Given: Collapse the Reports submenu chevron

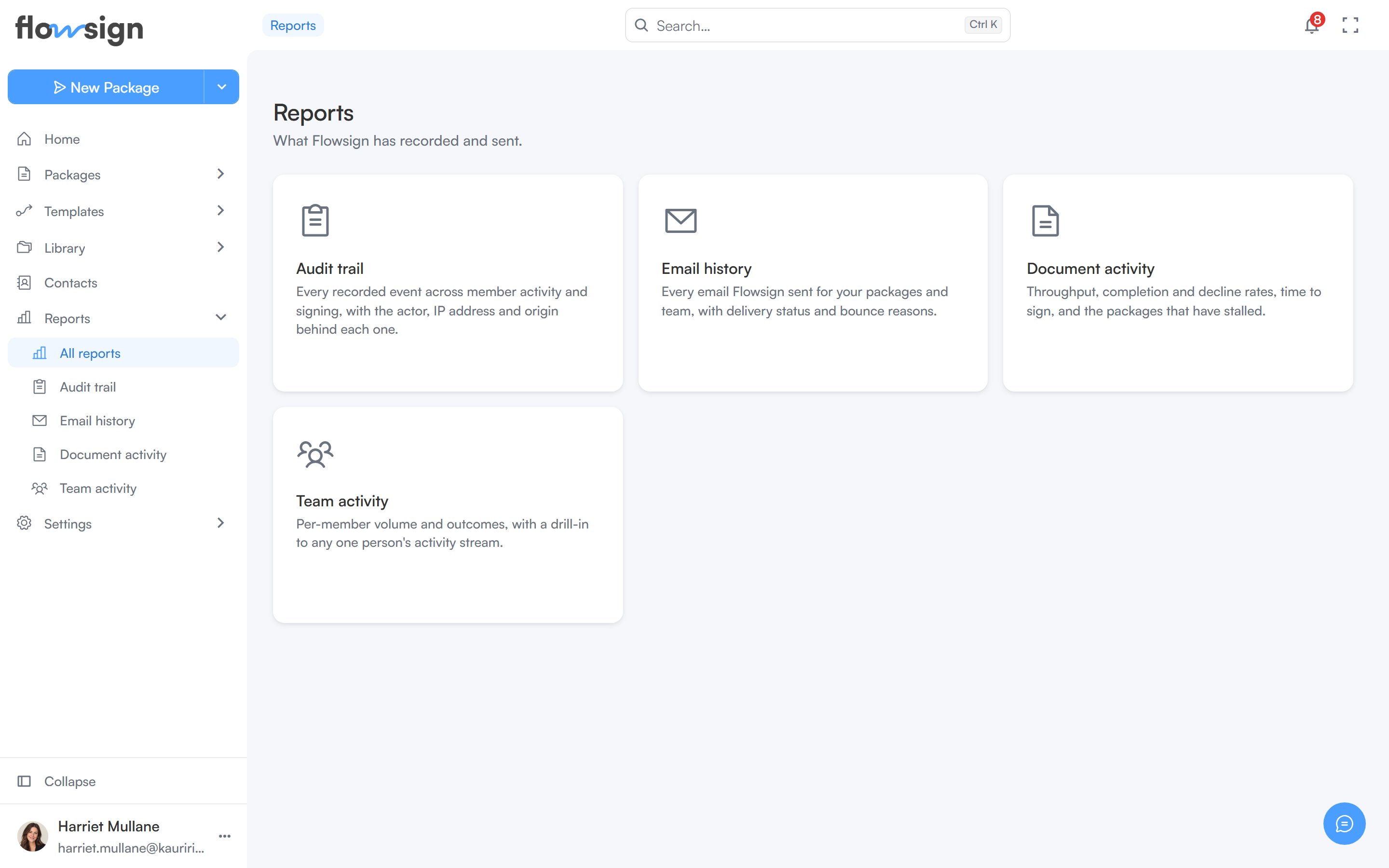Looking at the screenshot, I should pos(220,317).
